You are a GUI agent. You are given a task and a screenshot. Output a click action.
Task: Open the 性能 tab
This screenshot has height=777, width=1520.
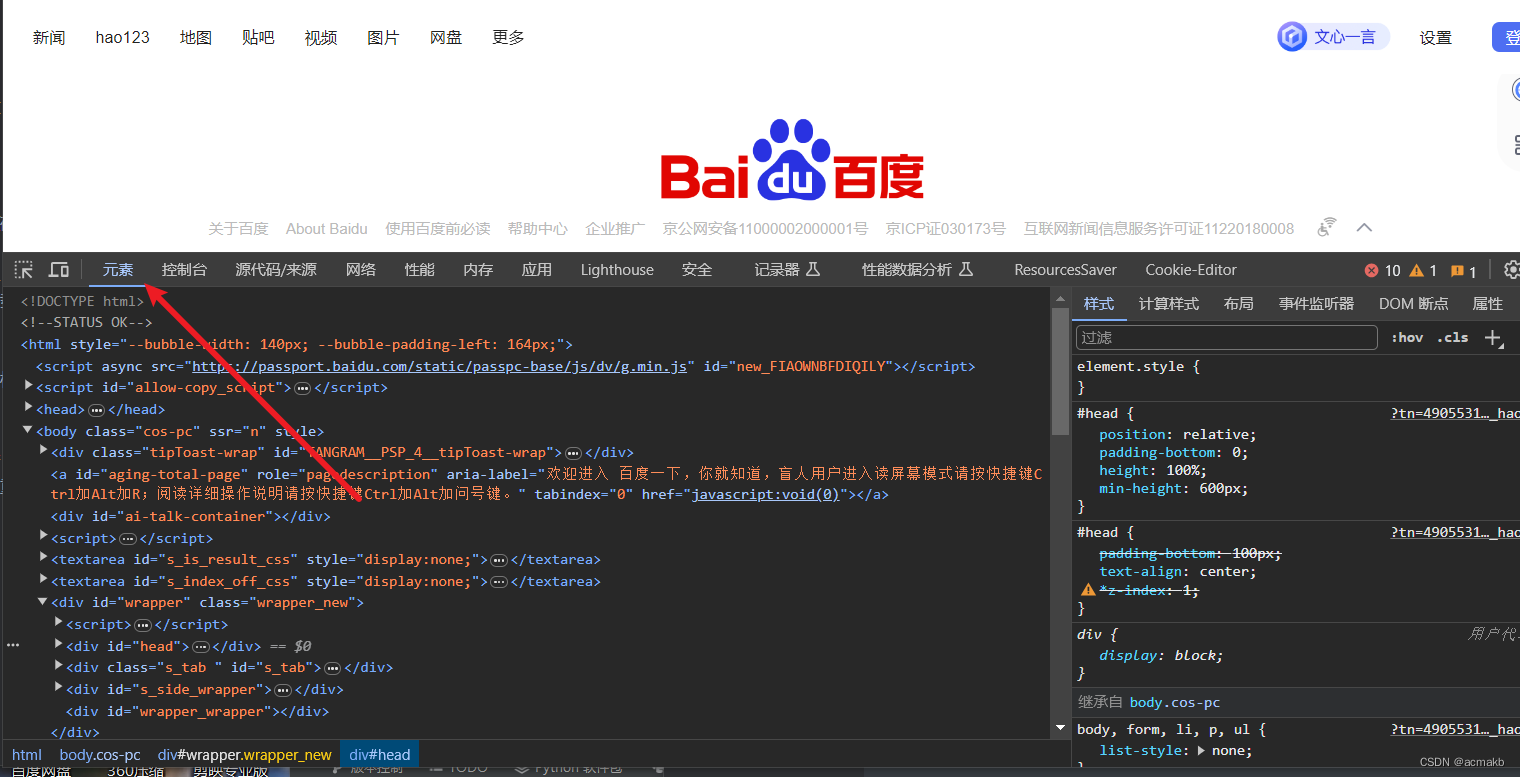420,270
